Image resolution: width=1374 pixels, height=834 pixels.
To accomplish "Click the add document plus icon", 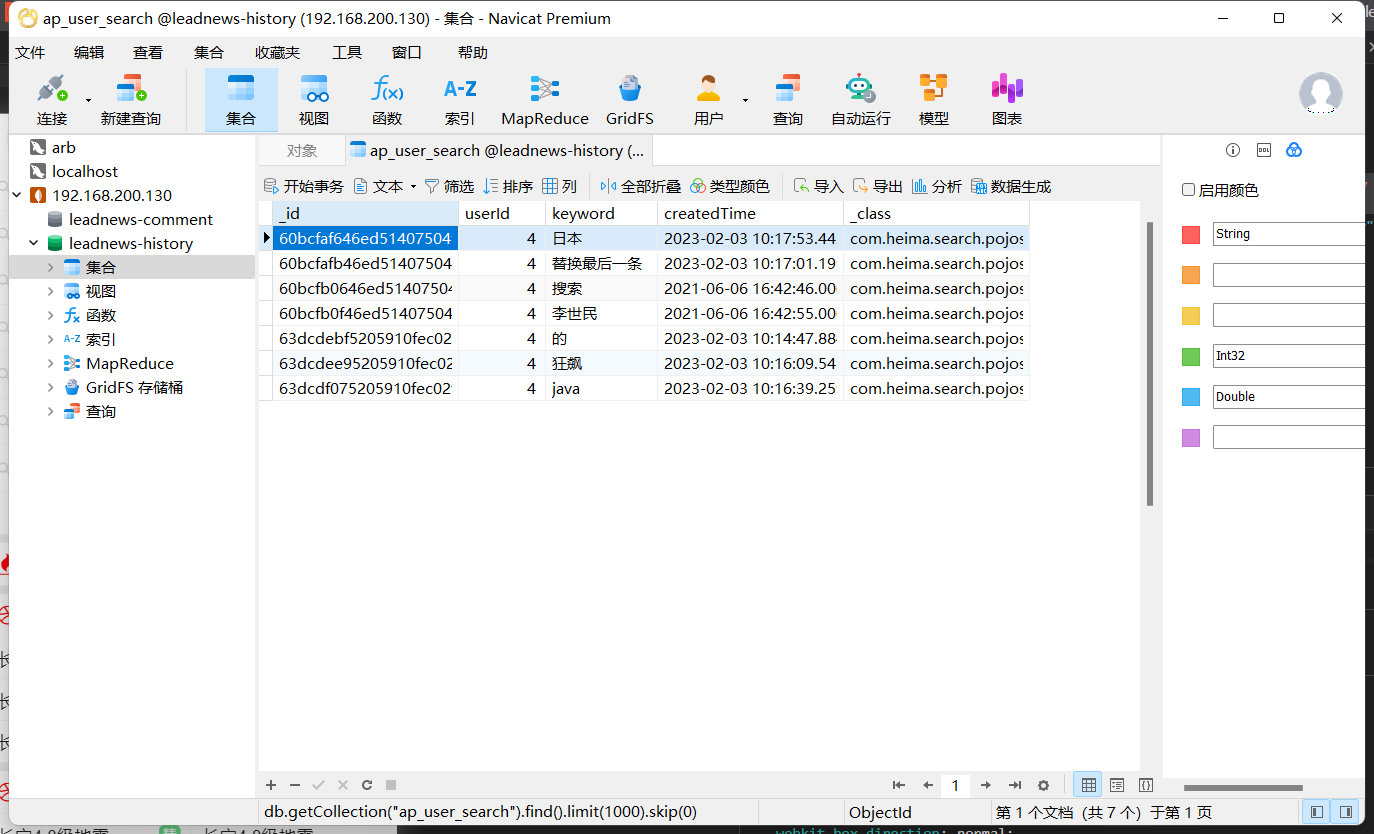I will click(x=271, y=786).
